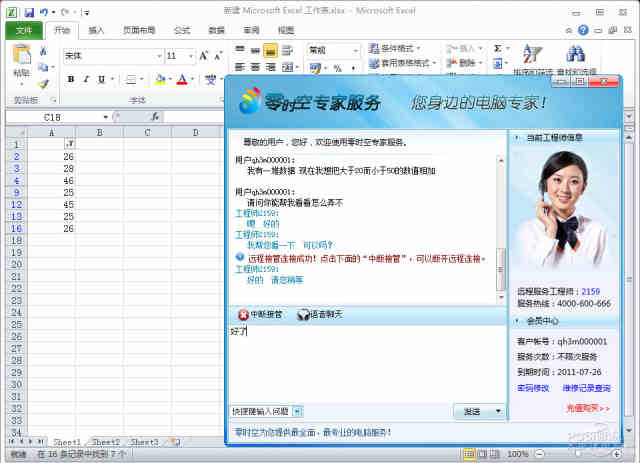640x463 pixels.
Task: Click the Send message button
Action: point(473,412)
